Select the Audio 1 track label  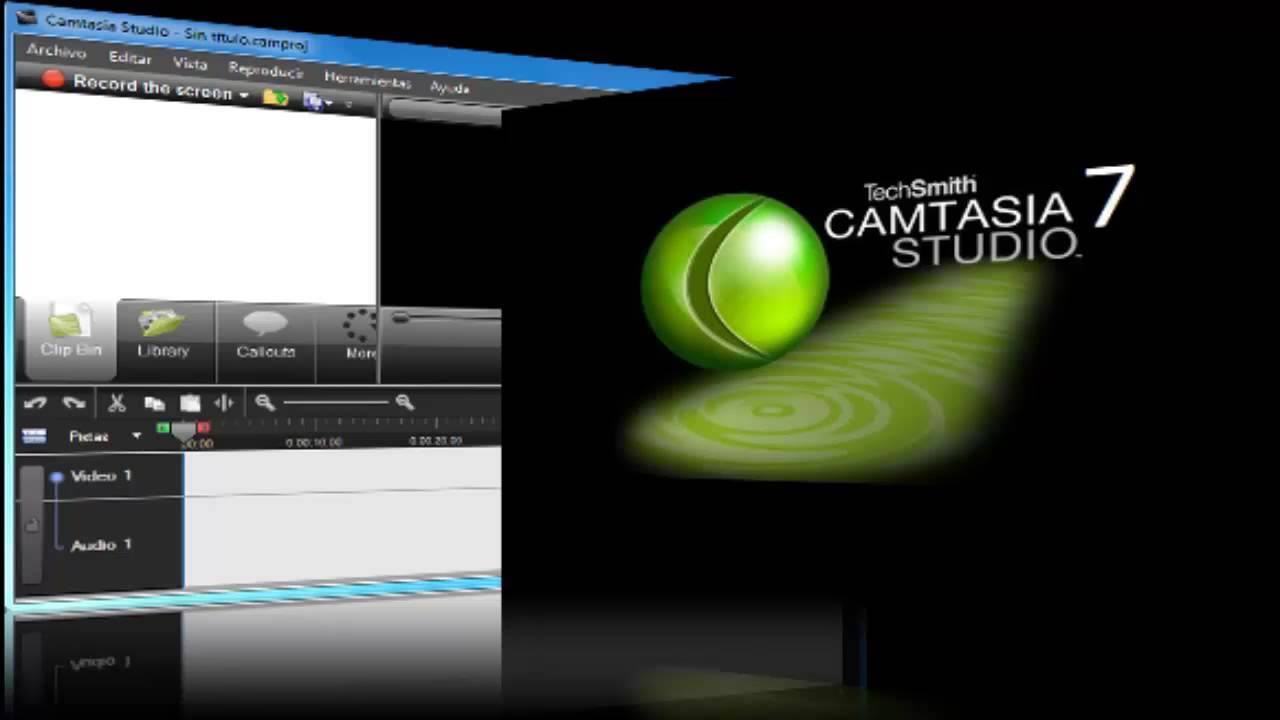pyautogui.click(x=101, y=545)
